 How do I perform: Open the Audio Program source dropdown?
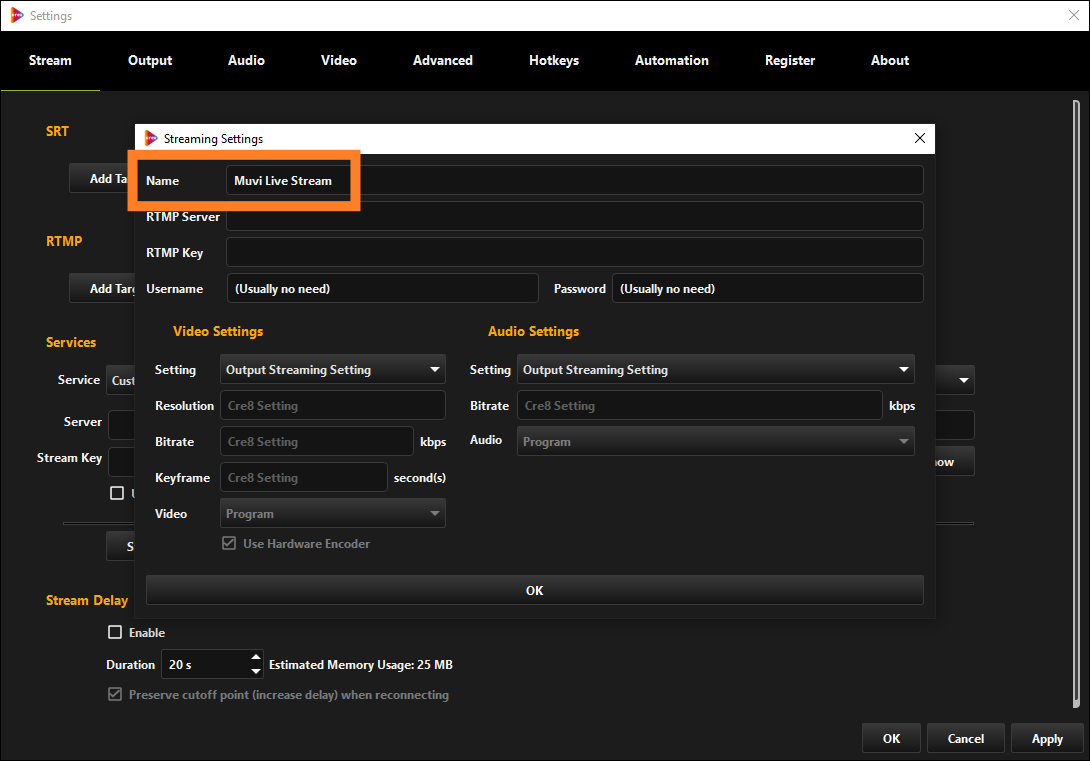(715, 441)
